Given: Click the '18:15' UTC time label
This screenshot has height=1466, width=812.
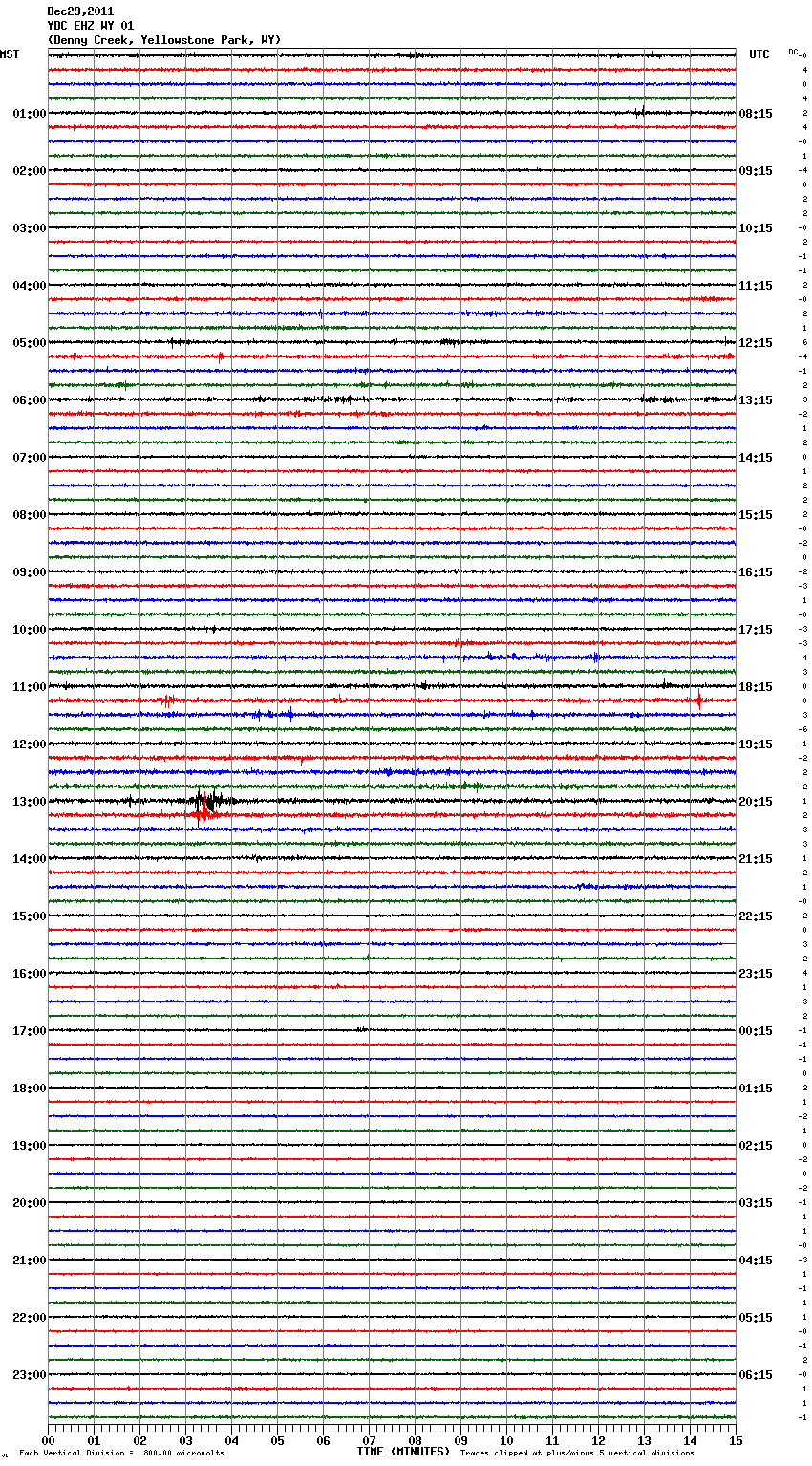Looking at the screenshot, I should click(x=756, y=687).
